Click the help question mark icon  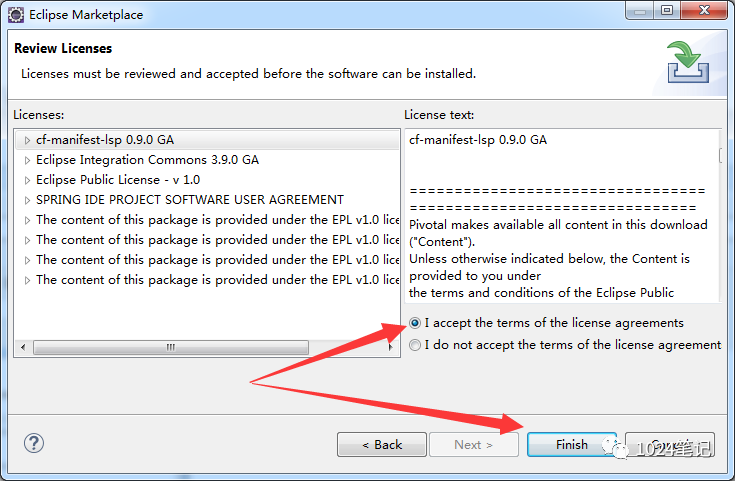tap(34, 443)
